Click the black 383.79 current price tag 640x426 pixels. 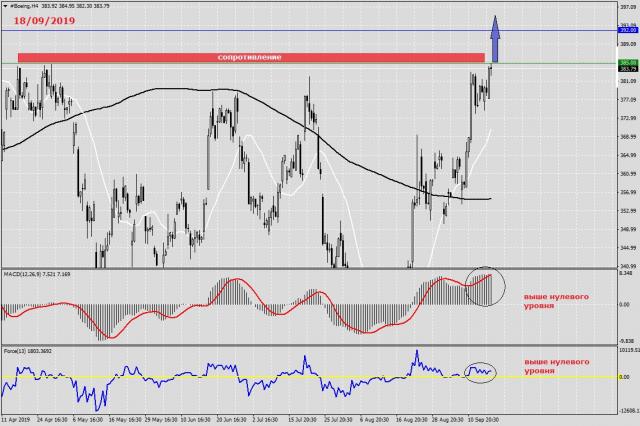point(627,68)
